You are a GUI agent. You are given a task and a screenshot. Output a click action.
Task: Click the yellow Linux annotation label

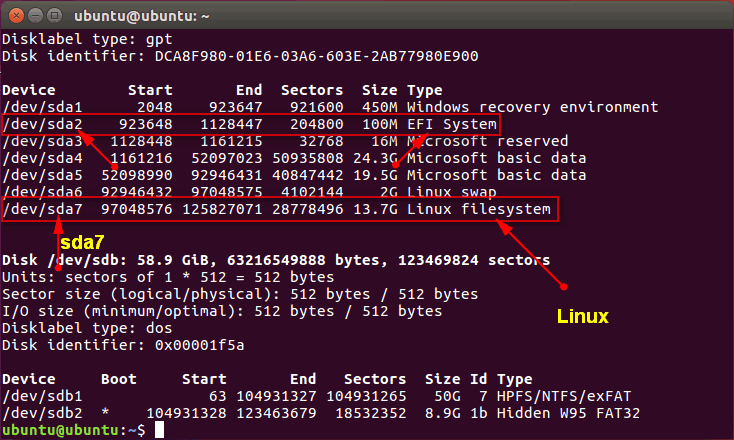pos(581,316)
